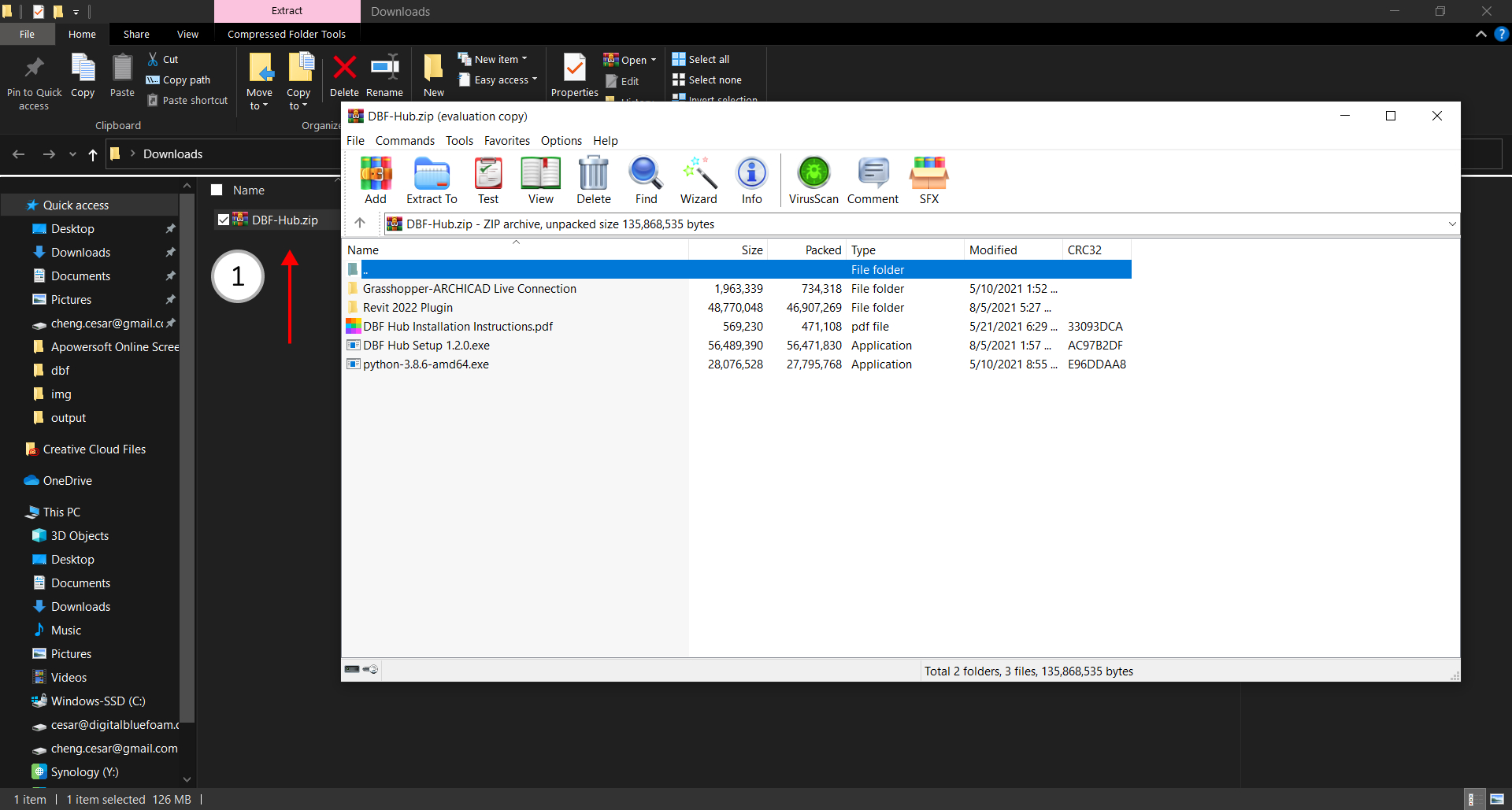This screenshot has width=1512, height=810.
Task: Click Copy path button
Action: coord(178,80)
